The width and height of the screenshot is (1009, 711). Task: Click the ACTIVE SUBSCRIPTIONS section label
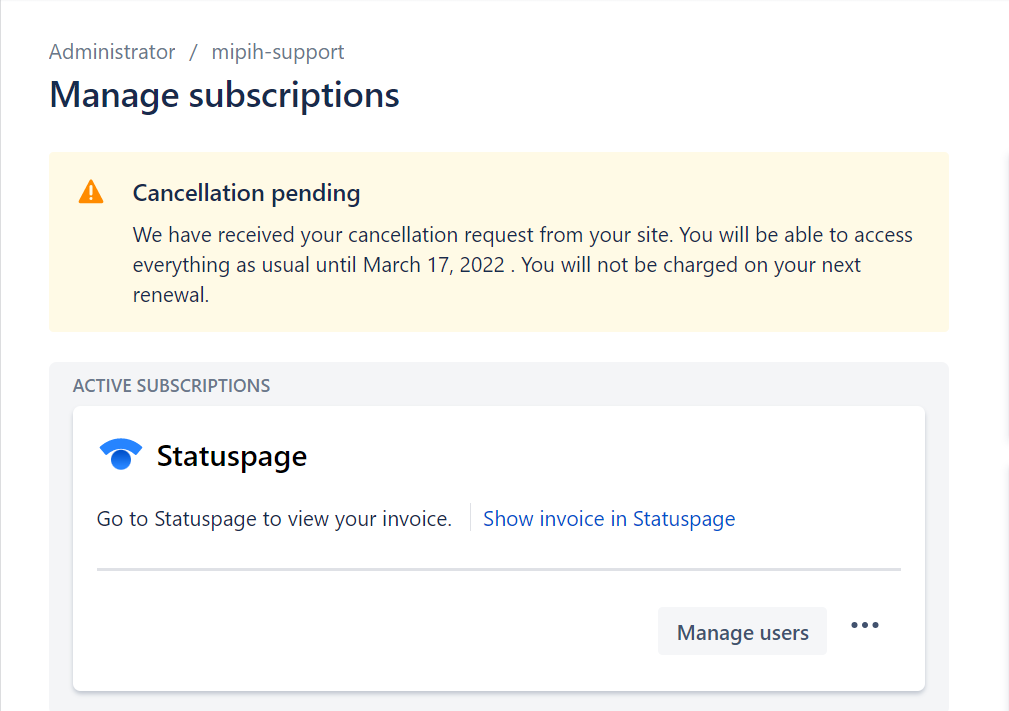(171, 385)
